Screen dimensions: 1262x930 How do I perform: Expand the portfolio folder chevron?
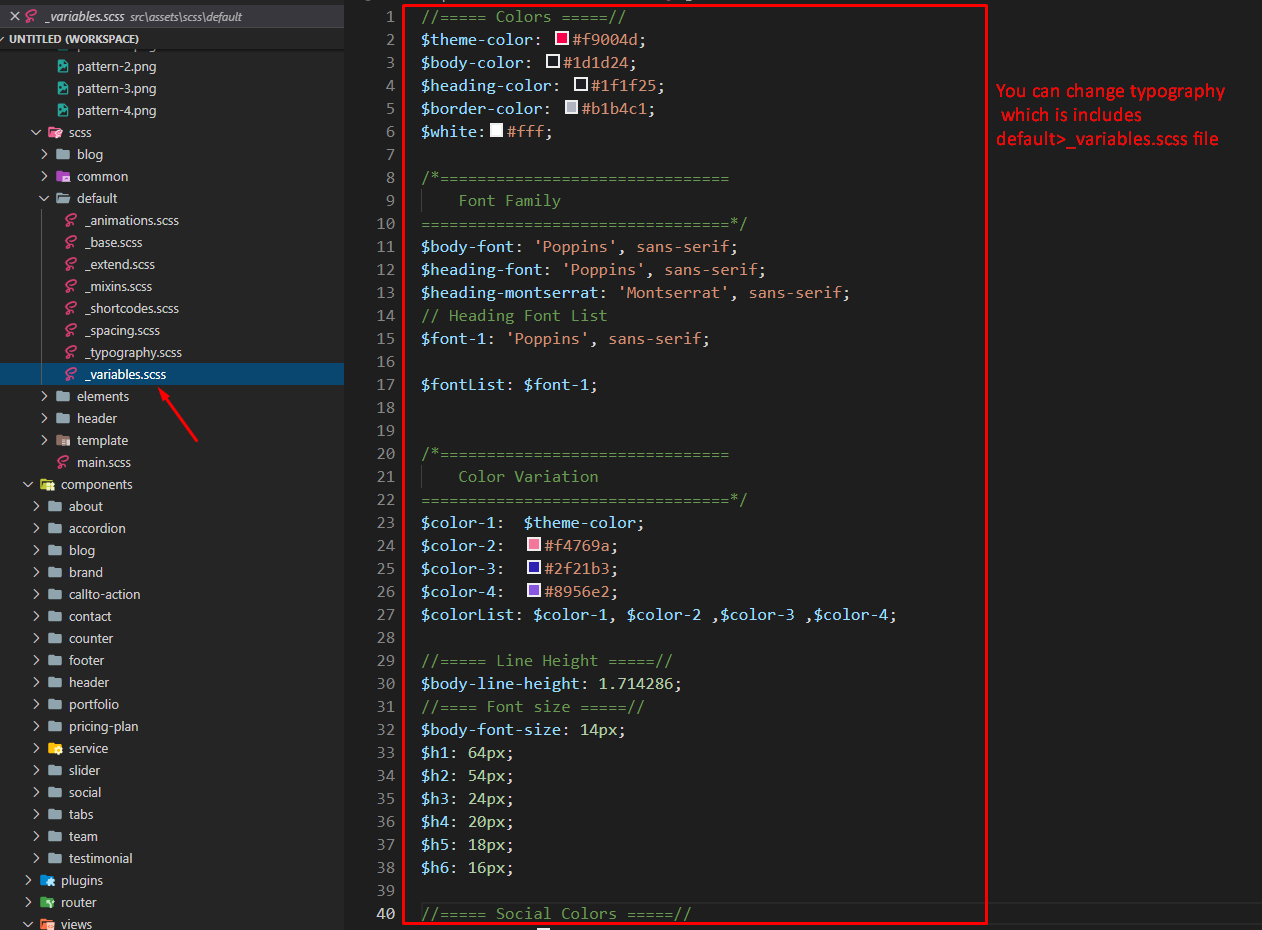coord(36,704)
